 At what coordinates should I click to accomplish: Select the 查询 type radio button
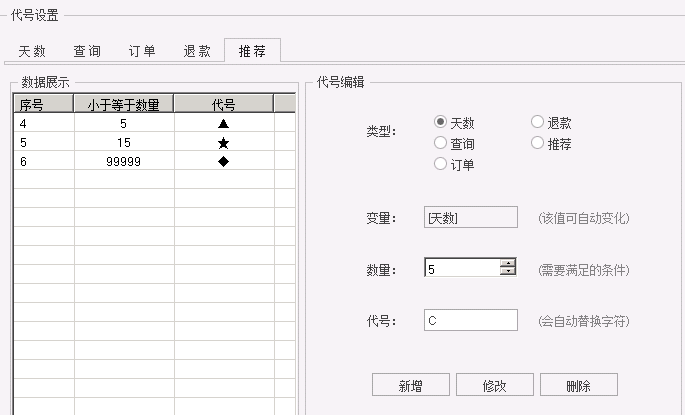(x=440, y=143)
